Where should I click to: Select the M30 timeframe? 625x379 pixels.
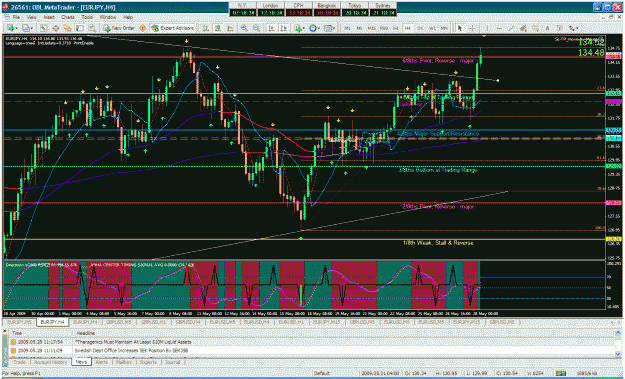[384, 28]
